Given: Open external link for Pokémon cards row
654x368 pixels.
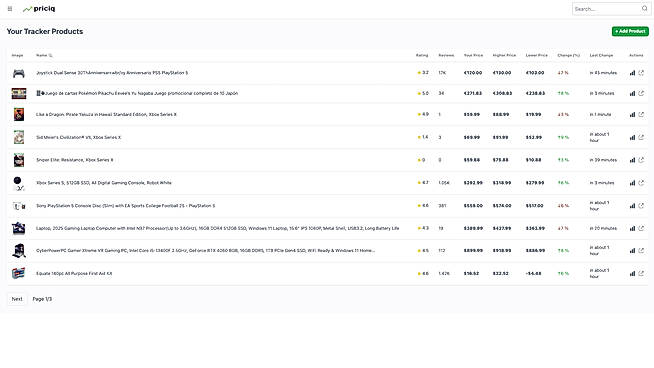Looking at the screenshot, I should click(x=641, y=93).
